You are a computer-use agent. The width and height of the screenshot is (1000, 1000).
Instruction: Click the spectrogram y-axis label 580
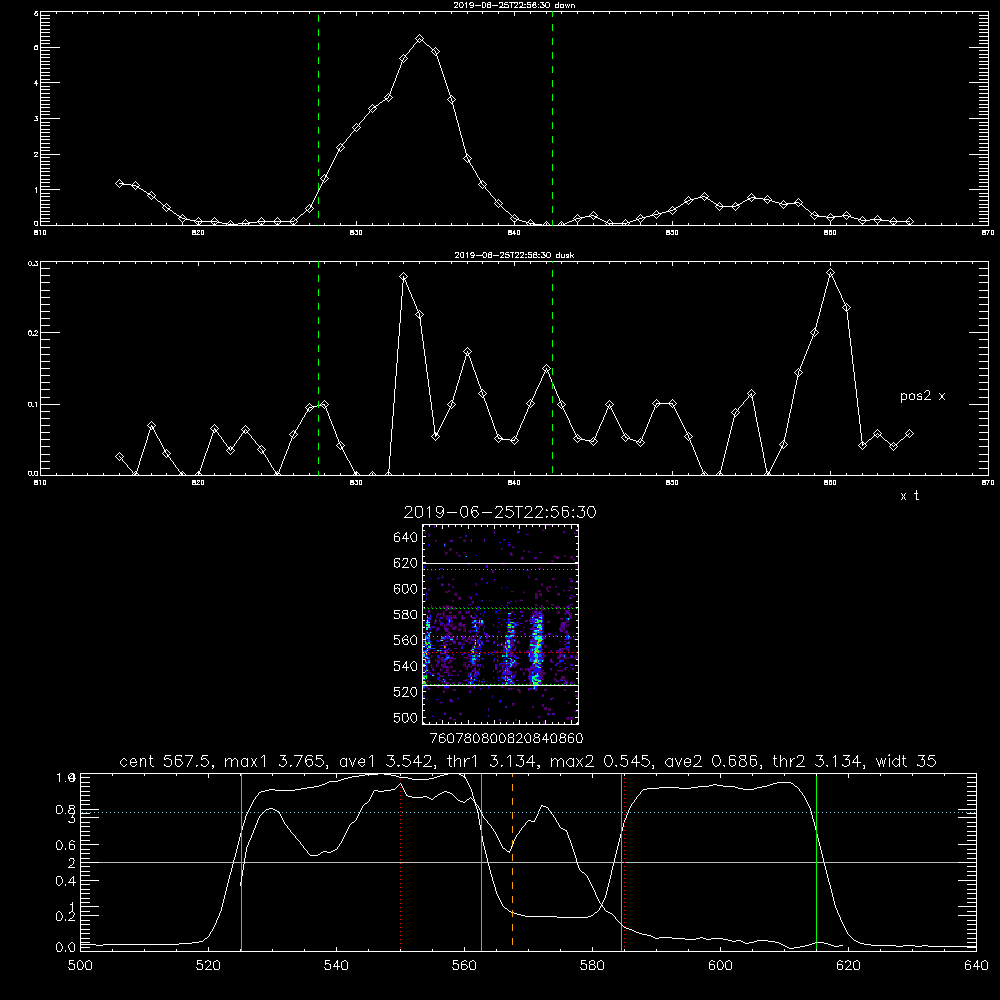tap(406, 615)
